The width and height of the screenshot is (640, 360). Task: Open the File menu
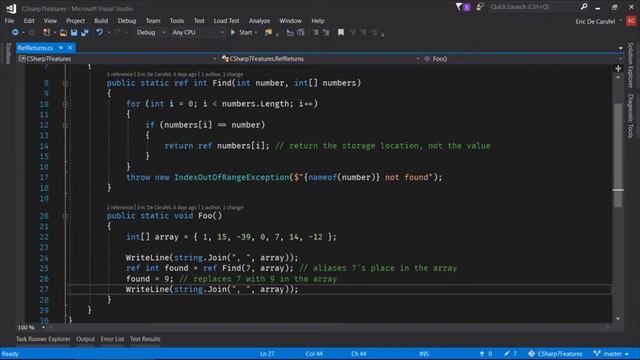pyautogui.click(x=9, y=21)
